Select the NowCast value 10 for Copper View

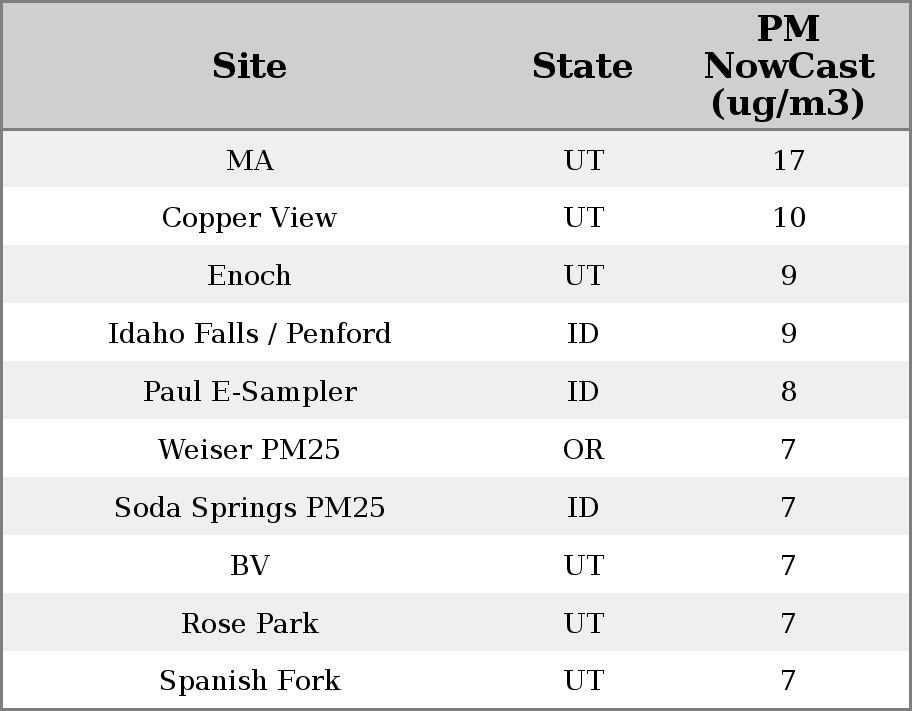pos(788,218)
